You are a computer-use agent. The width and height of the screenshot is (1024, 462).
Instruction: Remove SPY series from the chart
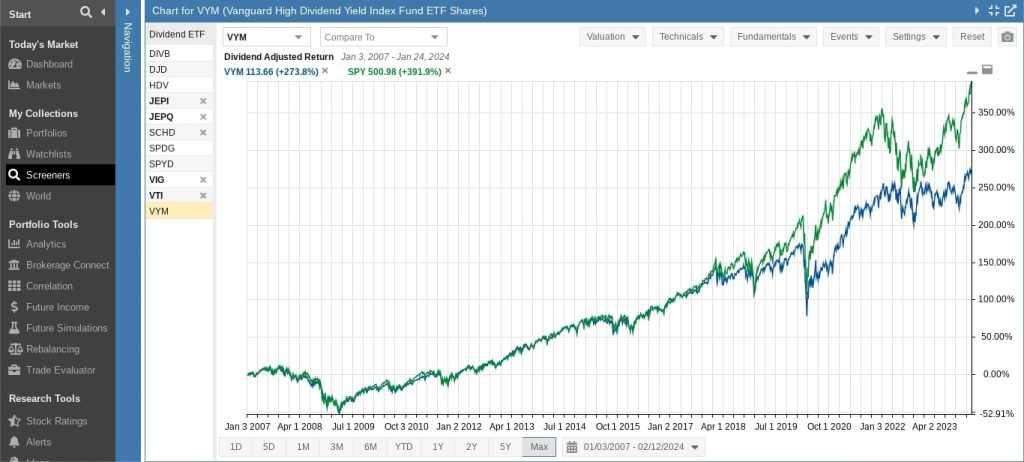tap(448, 71)
